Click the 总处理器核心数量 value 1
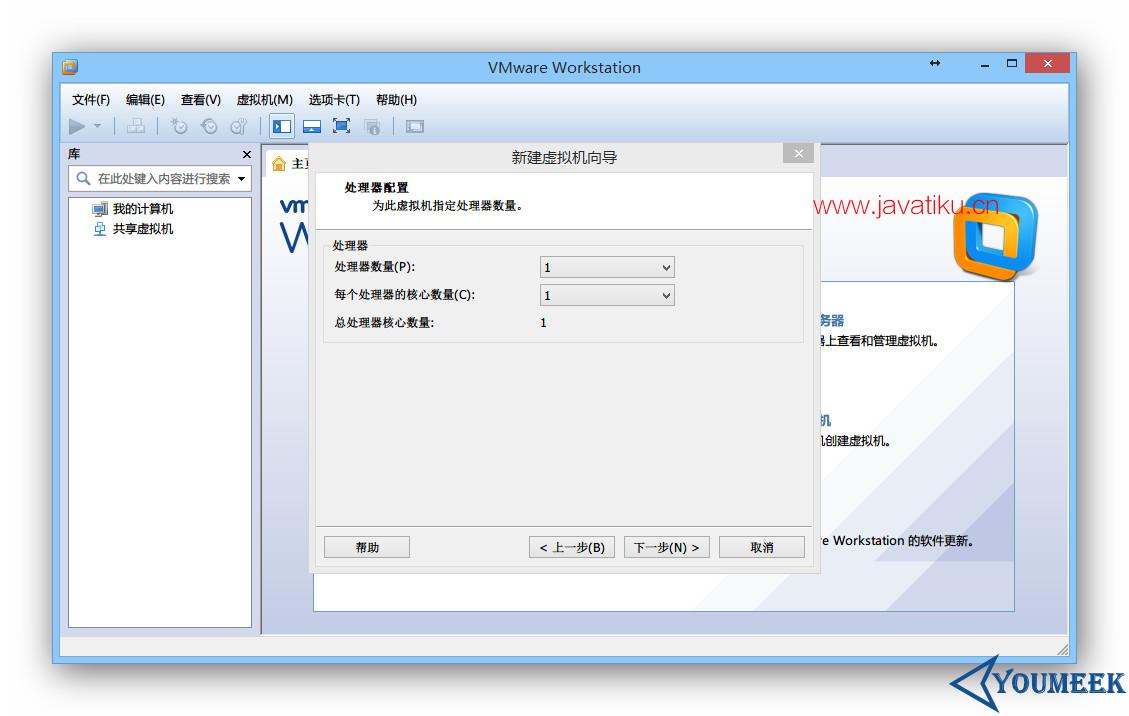The image size is (1129, 716). click(x=544, y=323)
